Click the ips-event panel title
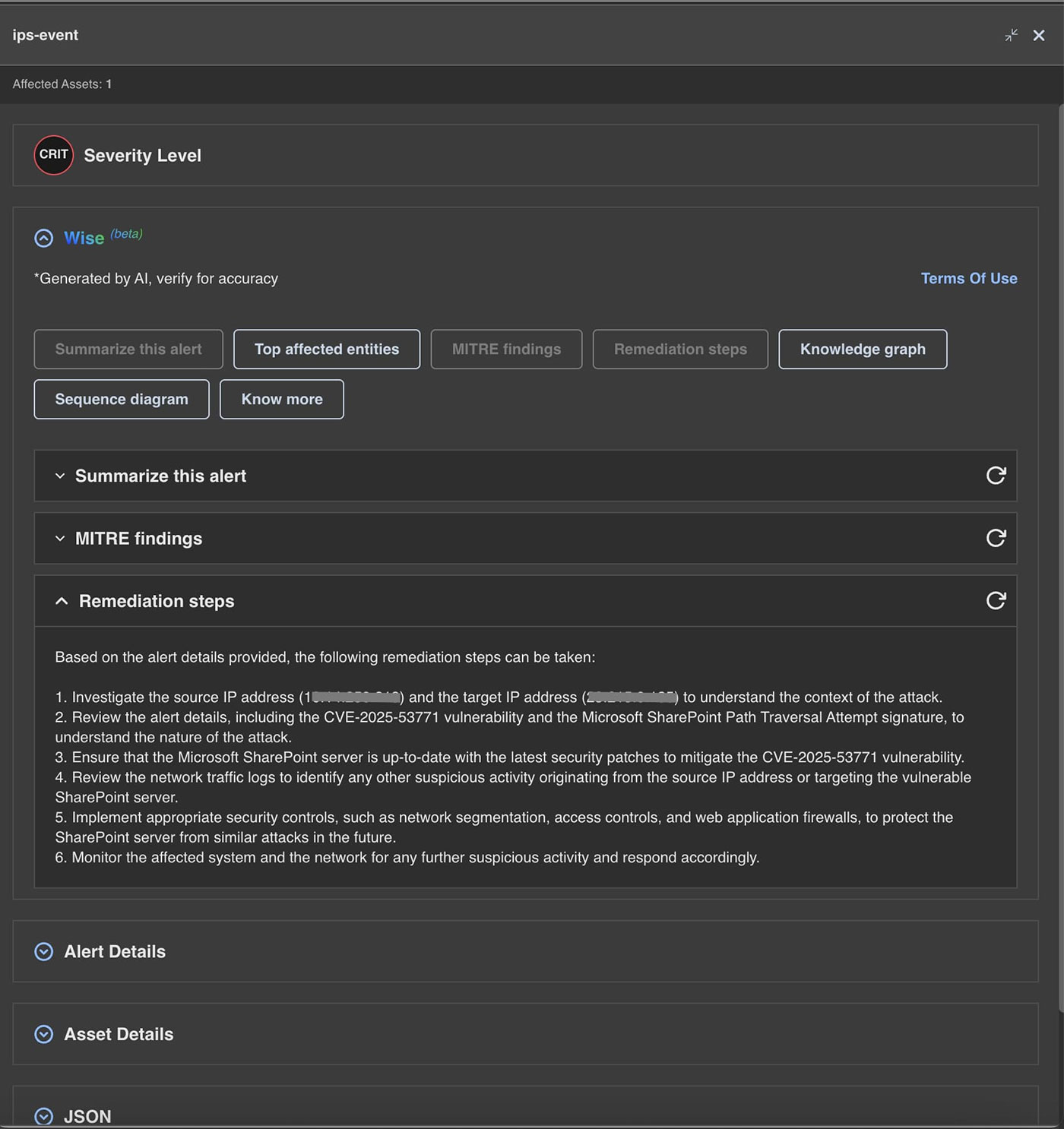 pos(46,35)
